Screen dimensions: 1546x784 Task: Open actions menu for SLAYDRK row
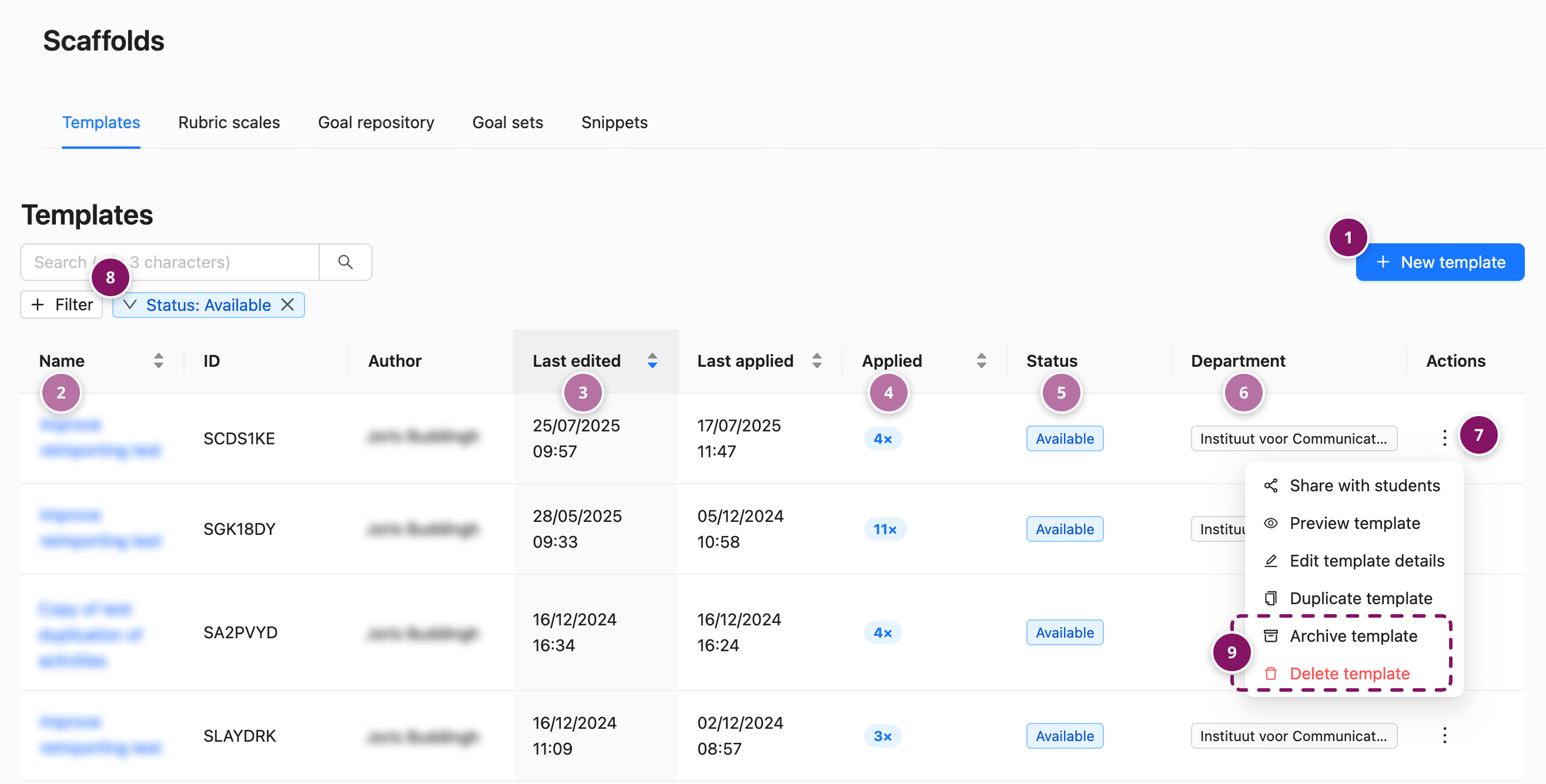click(x=1444, y=735)
